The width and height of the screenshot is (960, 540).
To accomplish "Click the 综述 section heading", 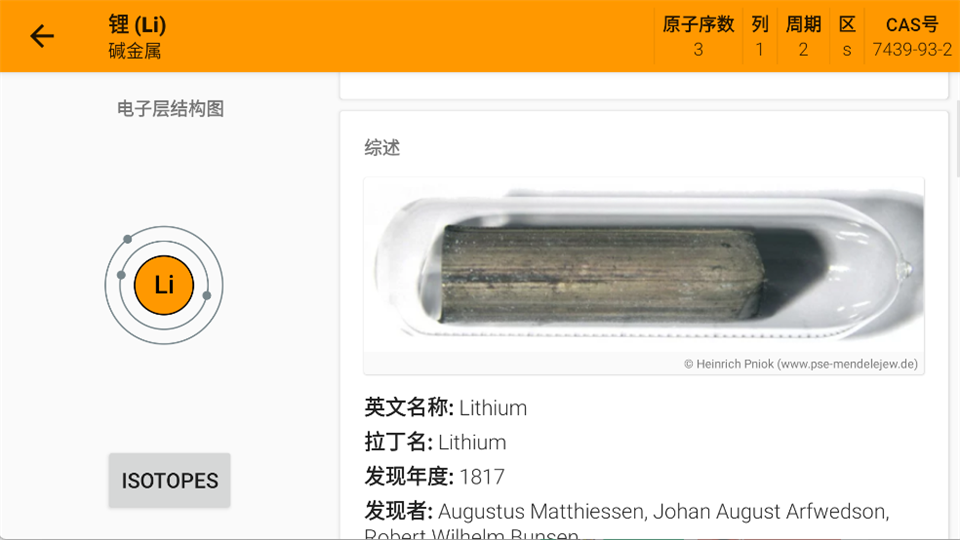I will click(x=382, y=148).
